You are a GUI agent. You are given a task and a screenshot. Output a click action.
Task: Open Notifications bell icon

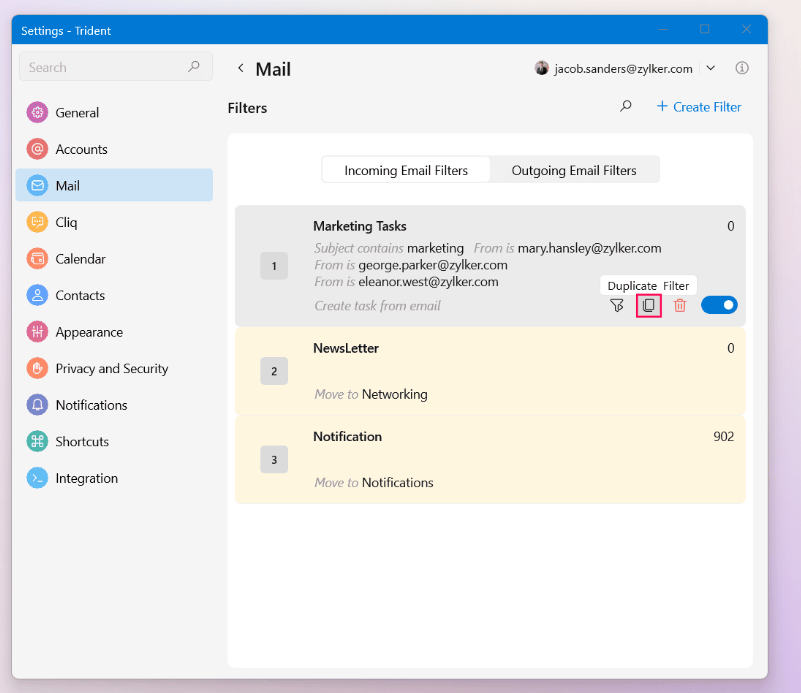(x=37, y=405)
